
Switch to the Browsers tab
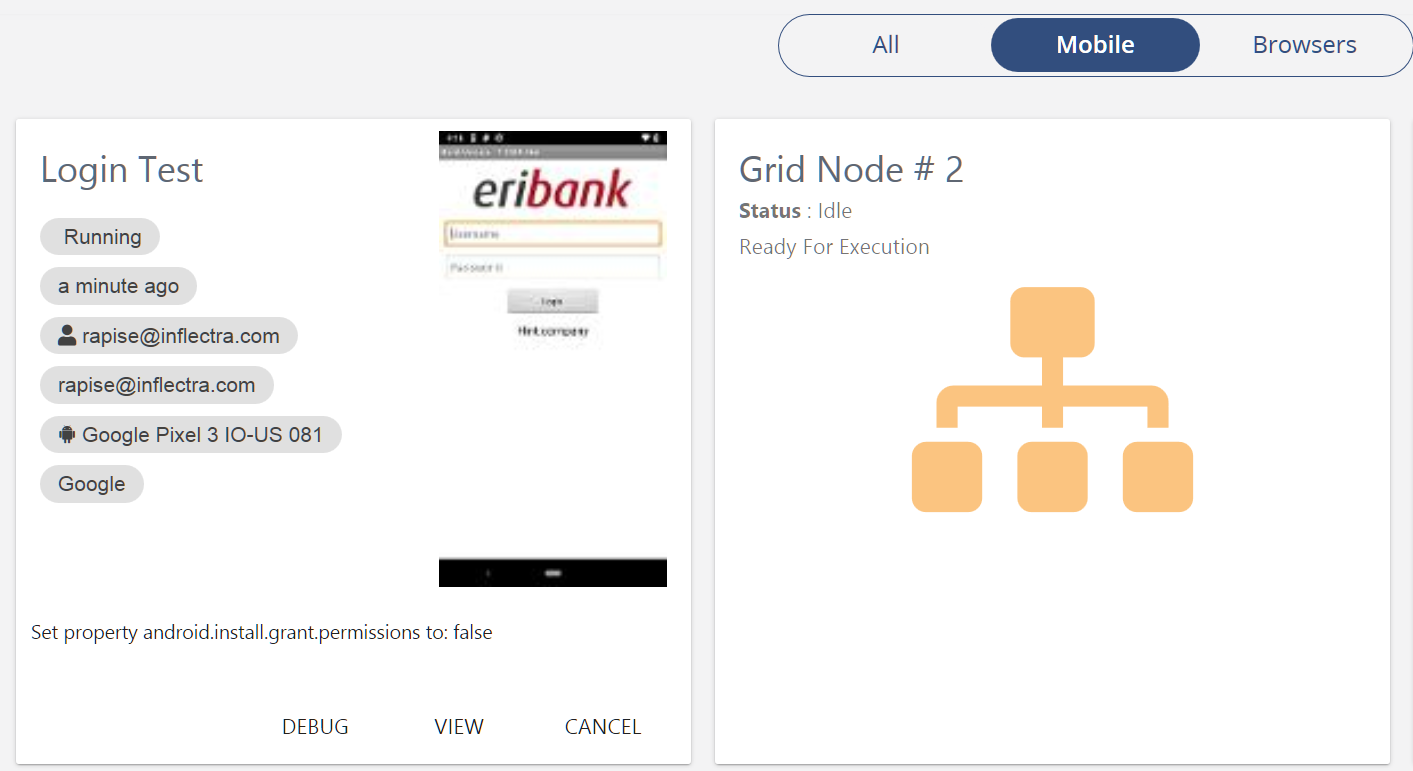(x=1304, y=45)
